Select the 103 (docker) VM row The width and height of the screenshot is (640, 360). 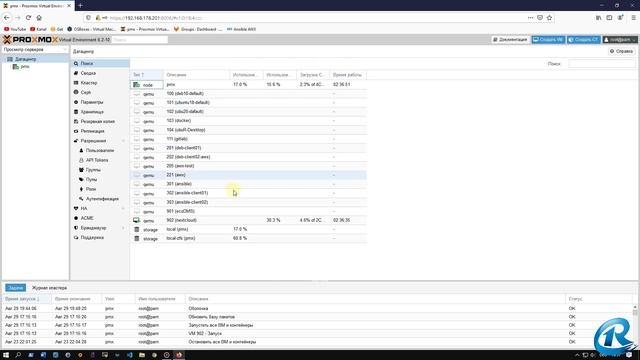248,120
